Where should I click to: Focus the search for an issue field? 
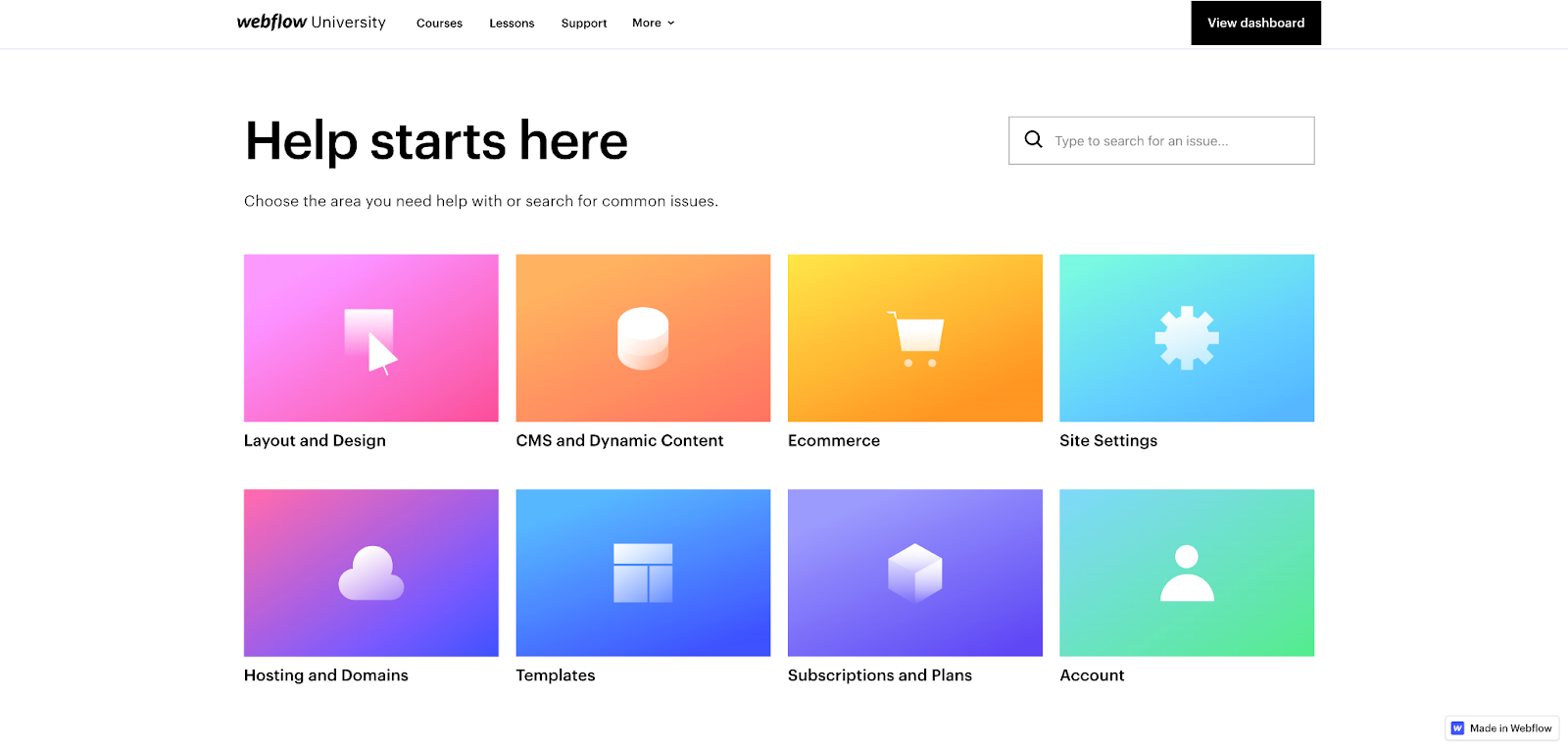(x=1161, y=140)
